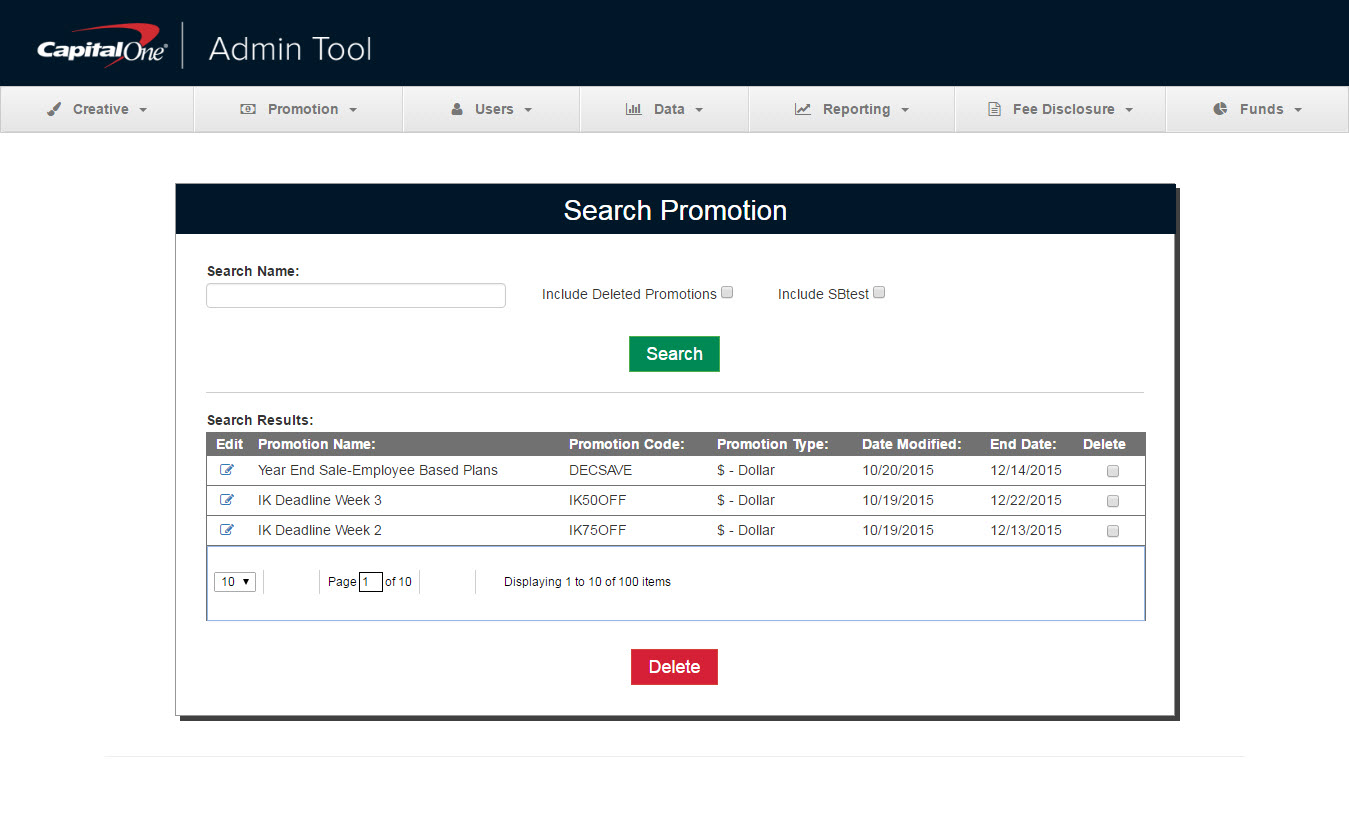The image size is (1349, 836).
Task: Select the page number input box
Action: click(x=370, y=582)
